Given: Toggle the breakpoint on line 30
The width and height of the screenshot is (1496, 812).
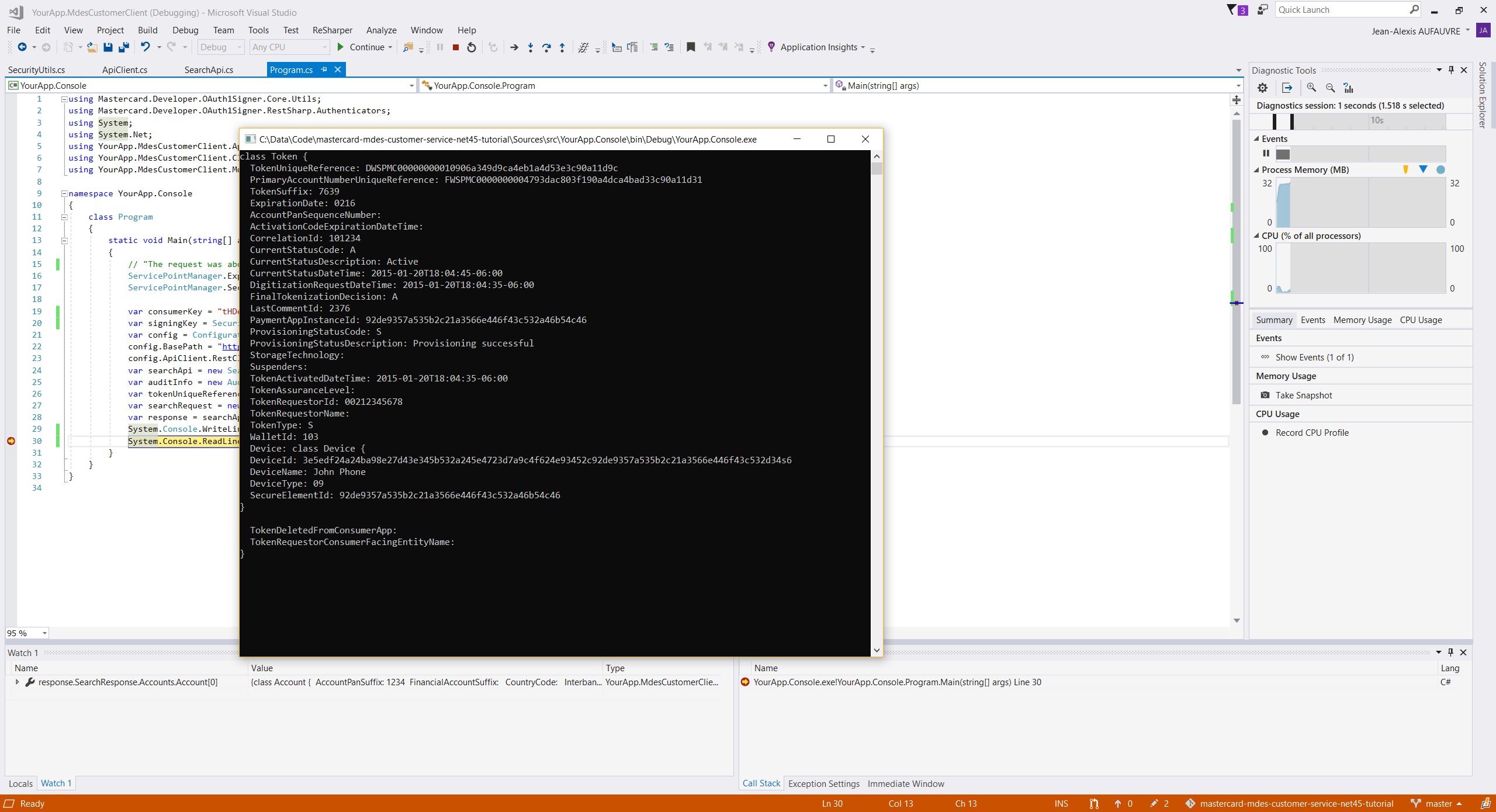Looking at the screenshot, I should point(11,441).
